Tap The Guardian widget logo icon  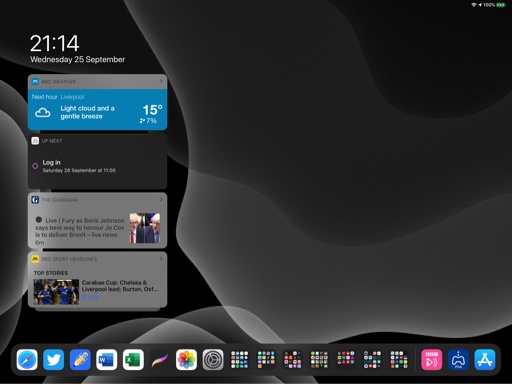[x=35, y=200]
